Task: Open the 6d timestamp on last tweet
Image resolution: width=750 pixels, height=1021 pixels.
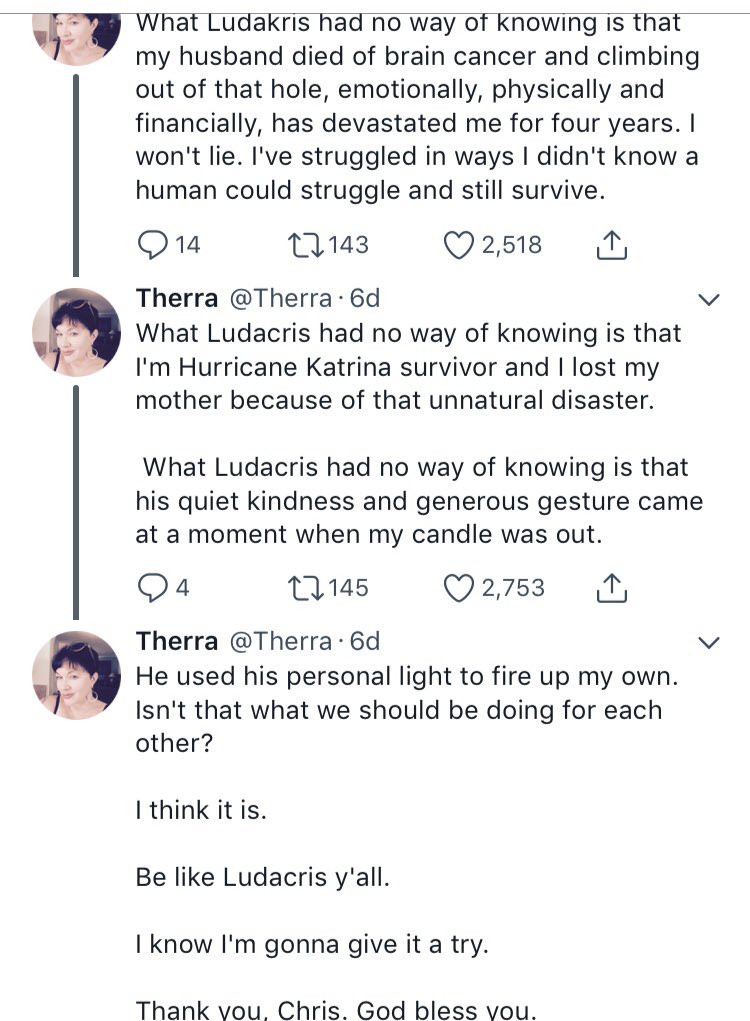Action: pos(365,641)
